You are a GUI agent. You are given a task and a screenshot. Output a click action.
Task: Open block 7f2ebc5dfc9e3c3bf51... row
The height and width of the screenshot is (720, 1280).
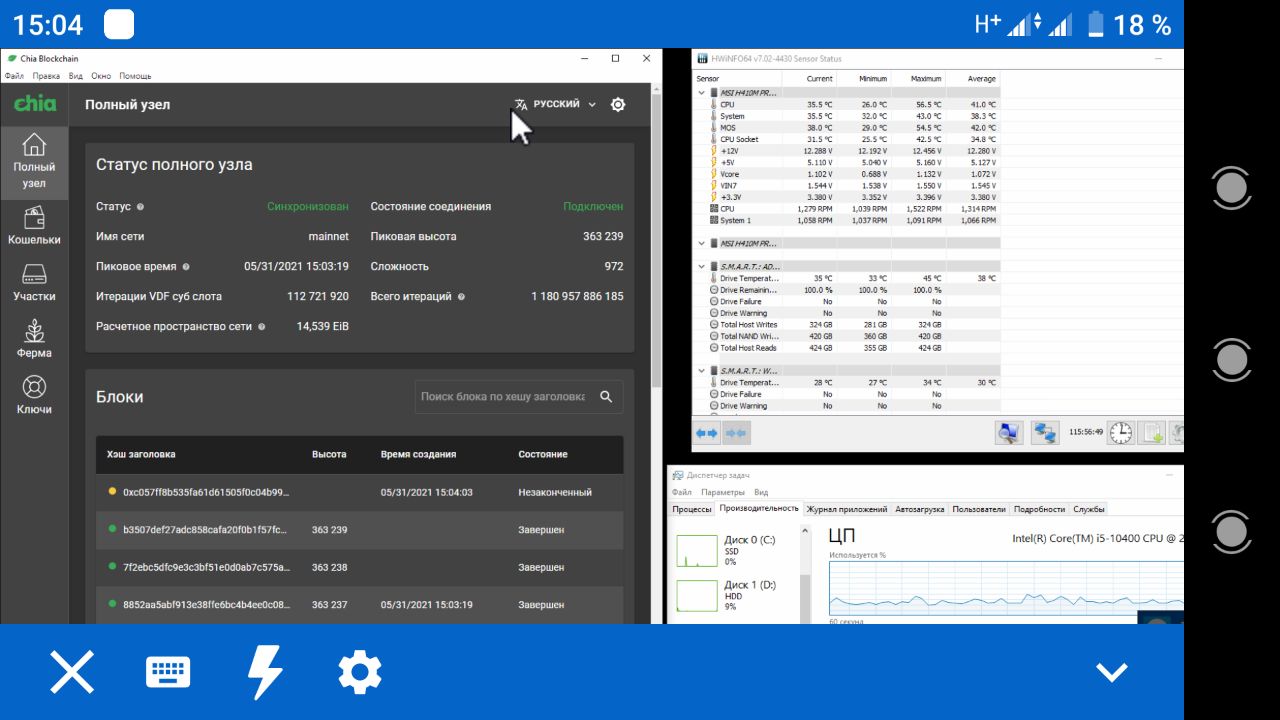point(359,567)
